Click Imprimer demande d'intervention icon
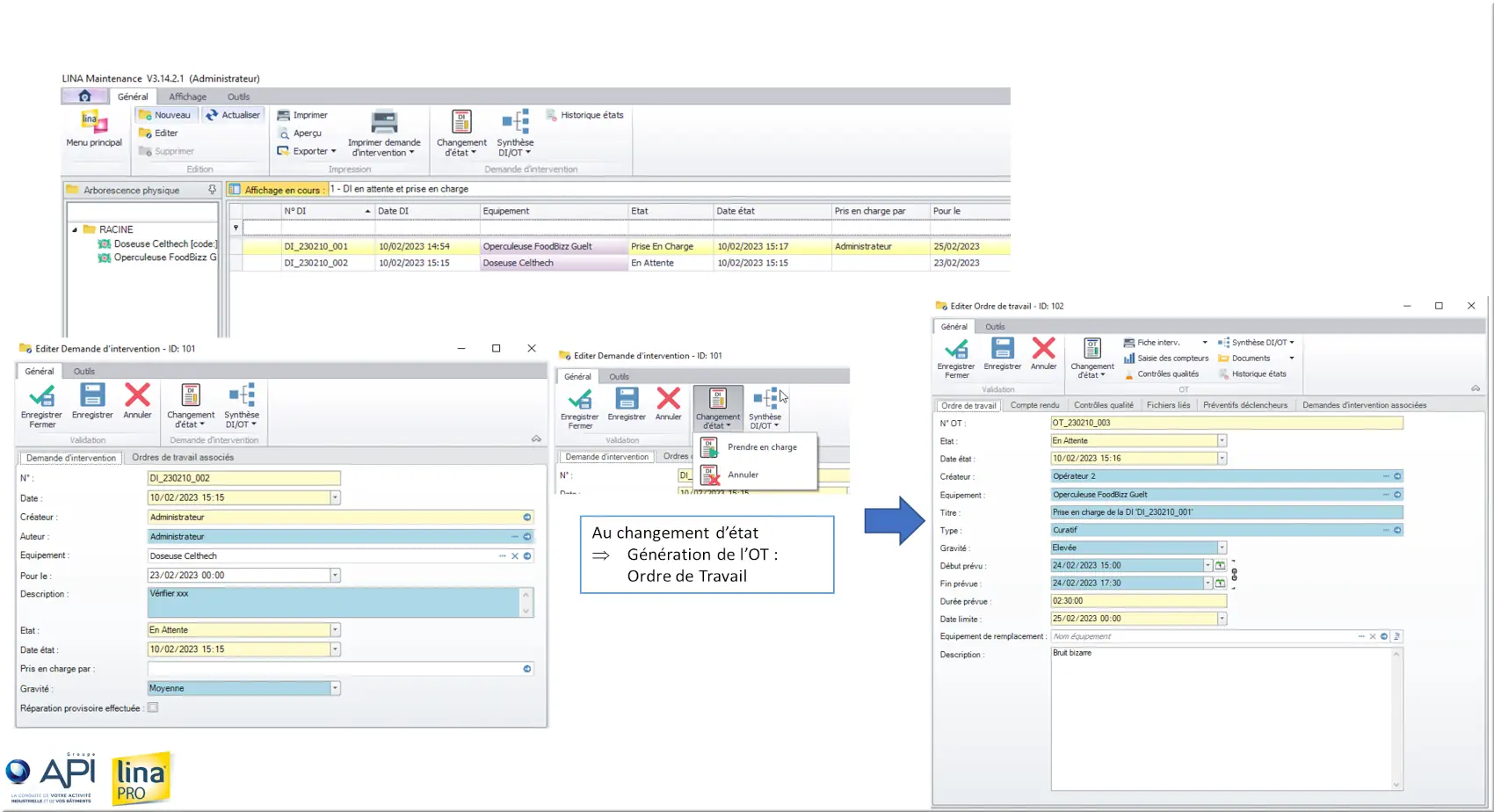 click(x=384, y=134)
